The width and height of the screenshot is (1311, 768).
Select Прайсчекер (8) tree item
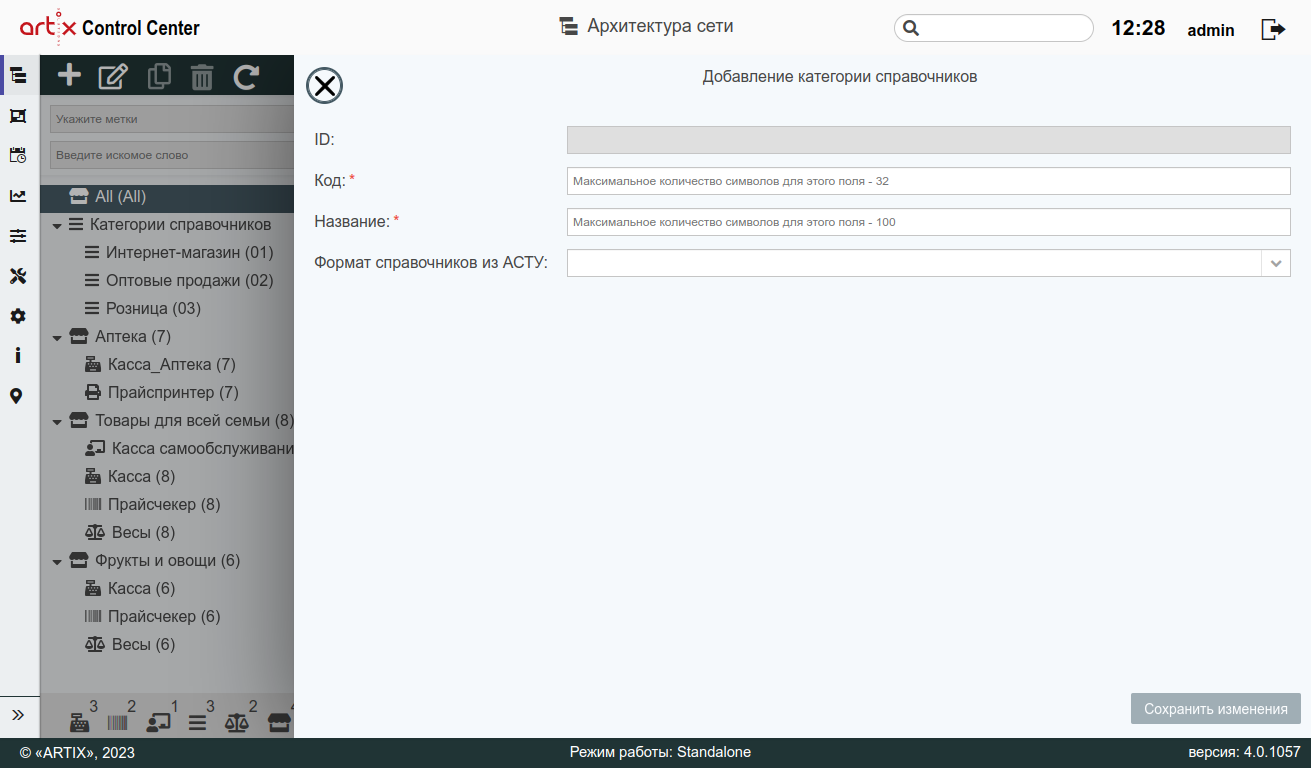point(164,505)
